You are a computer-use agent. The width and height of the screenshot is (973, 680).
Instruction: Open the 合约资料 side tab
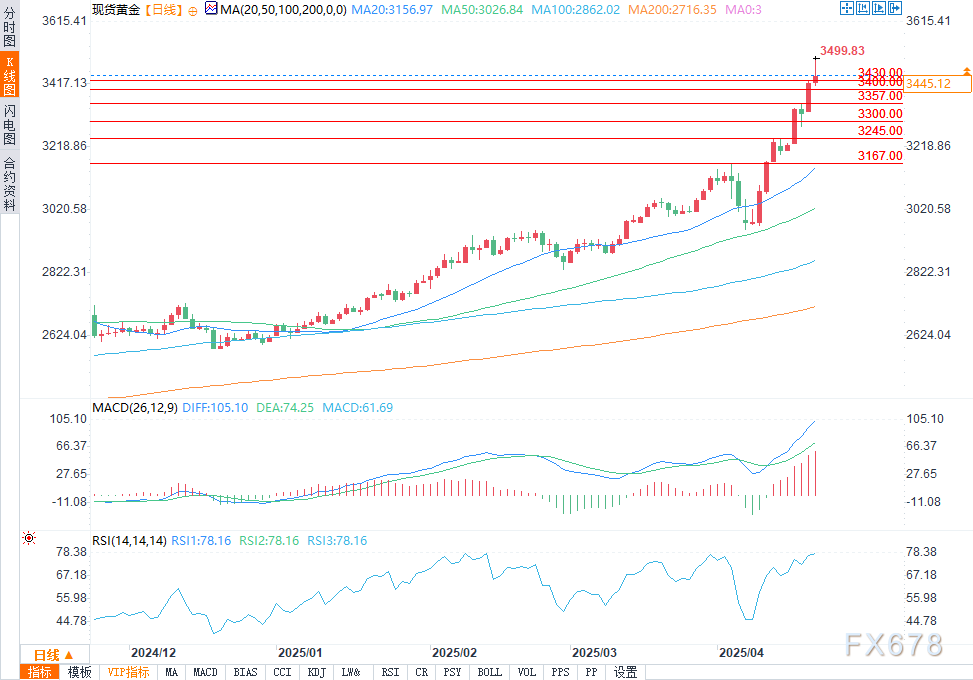coord(9,183)
